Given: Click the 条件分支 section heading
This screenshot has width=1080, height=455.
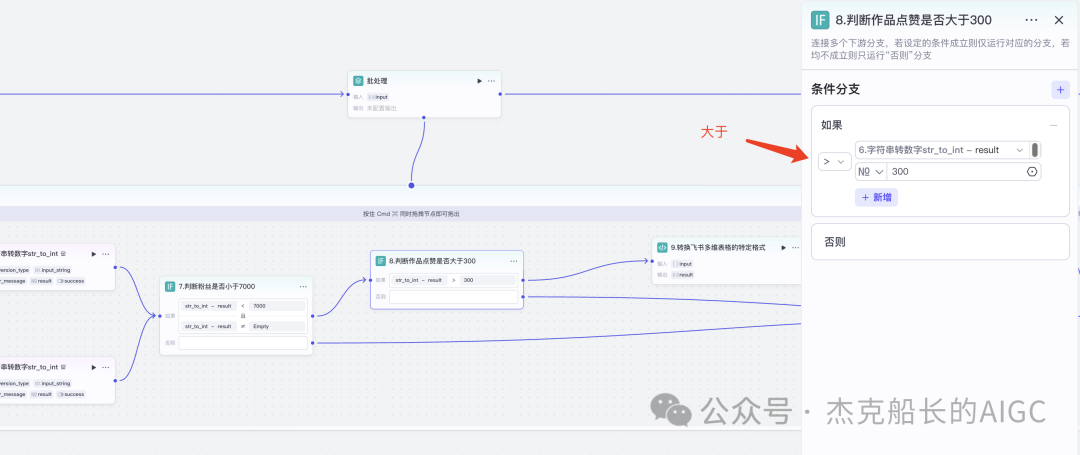Looking at the screenshot, I should [x=835, y=89].
